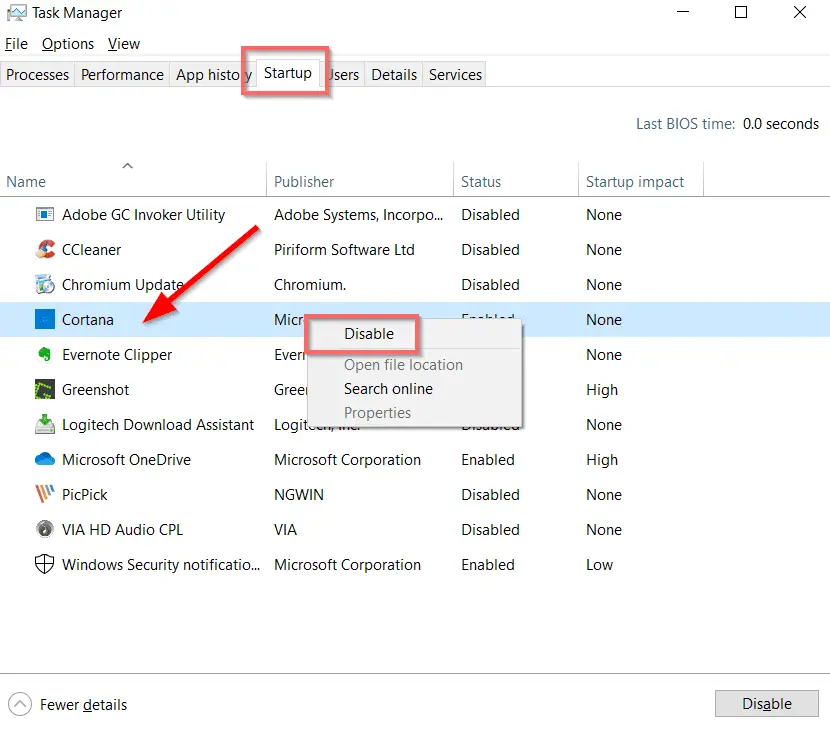Select the Evernote Clipper row name
The image size is (830, 734).
click(117, 354)
